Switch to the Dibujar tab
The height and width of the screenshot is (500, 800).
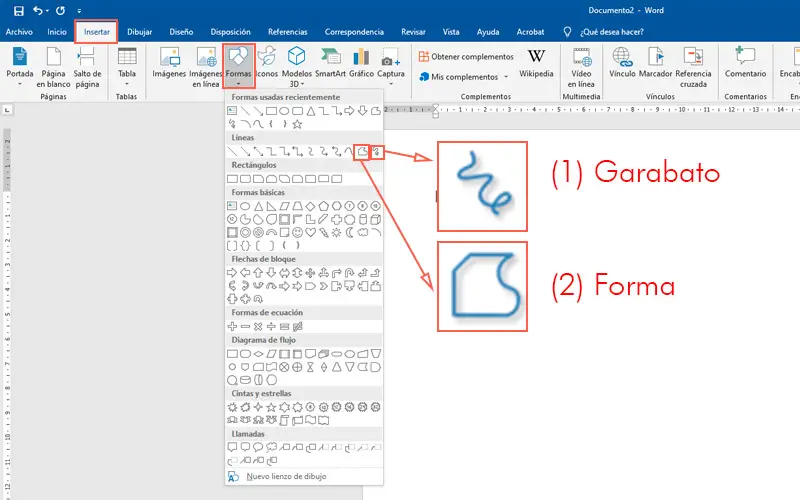click(139, 32)
